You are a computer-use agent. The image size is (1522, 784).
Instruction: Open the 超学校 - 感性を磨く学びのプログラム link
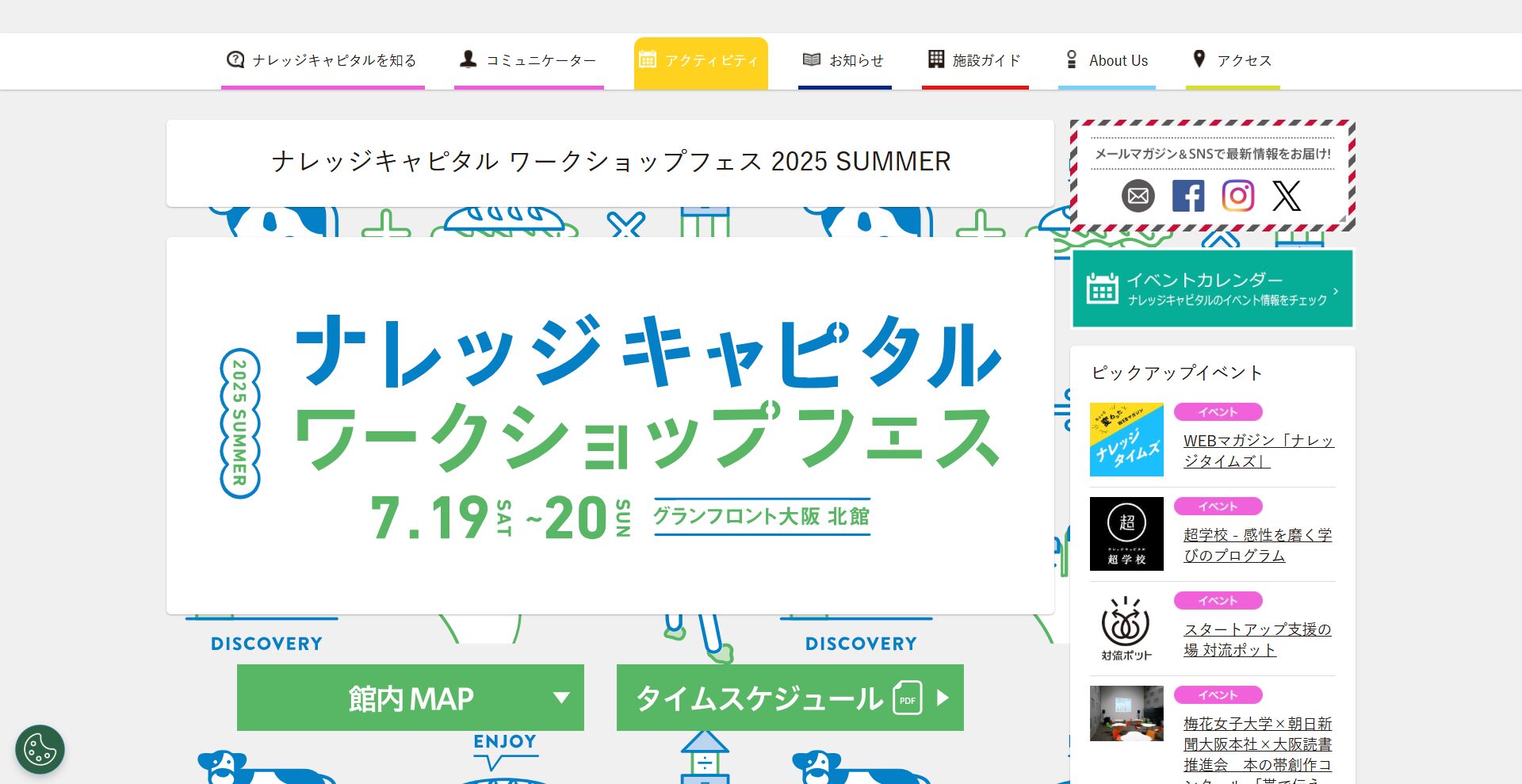1258,545
